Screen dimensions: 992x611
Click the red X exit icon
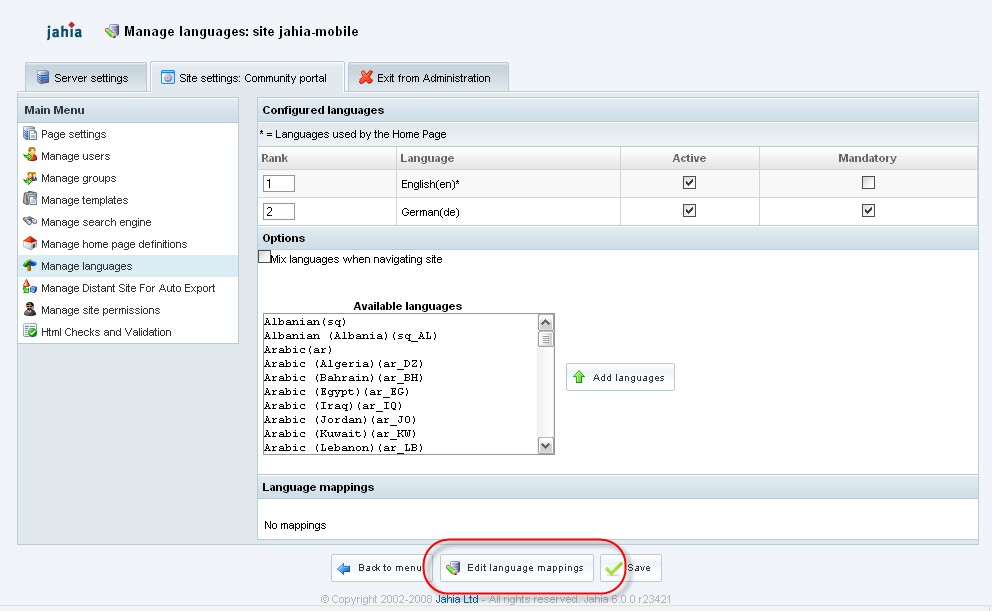(x=366, y=77)
